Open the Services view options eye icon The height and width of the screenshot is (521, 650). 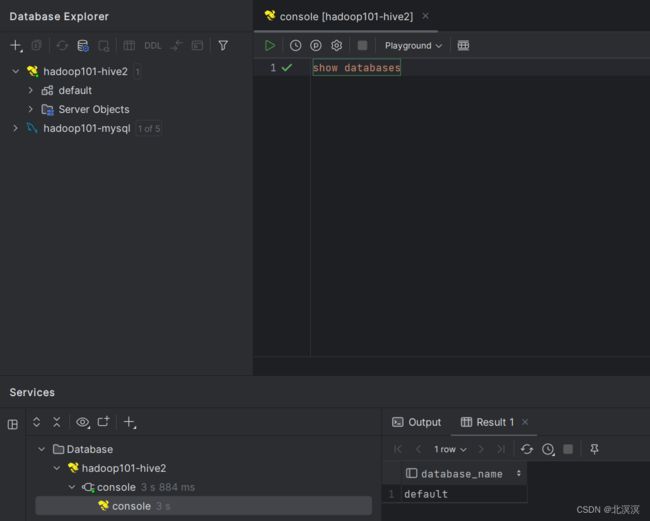pyautogui.click(x=82, y=422)
